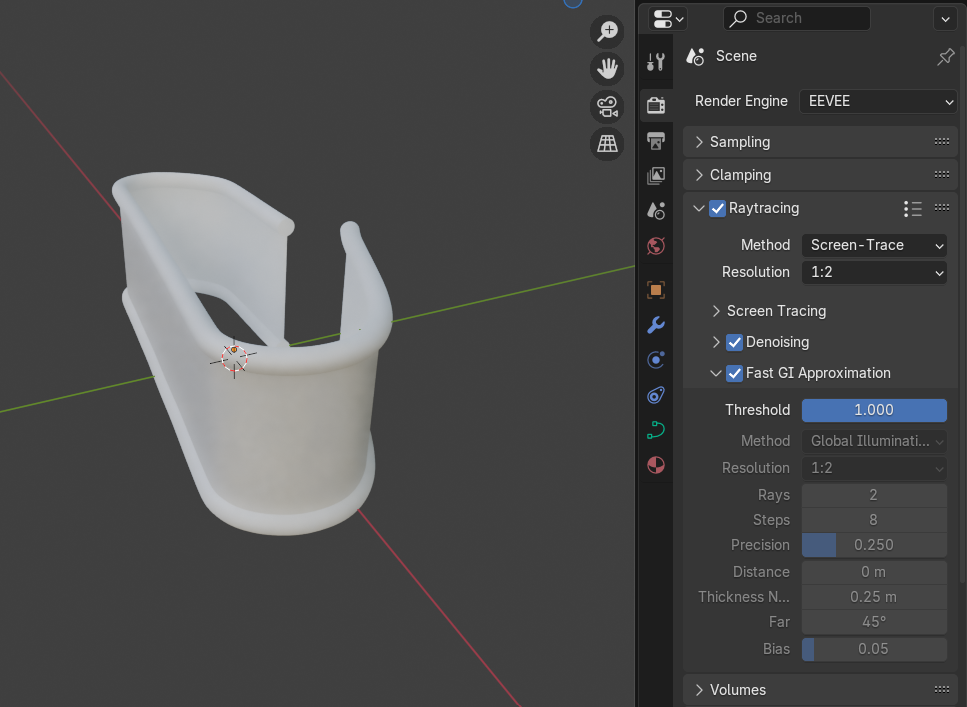Open the Tool properties tab
Viewport: 967px width, 707px height.
656,62
